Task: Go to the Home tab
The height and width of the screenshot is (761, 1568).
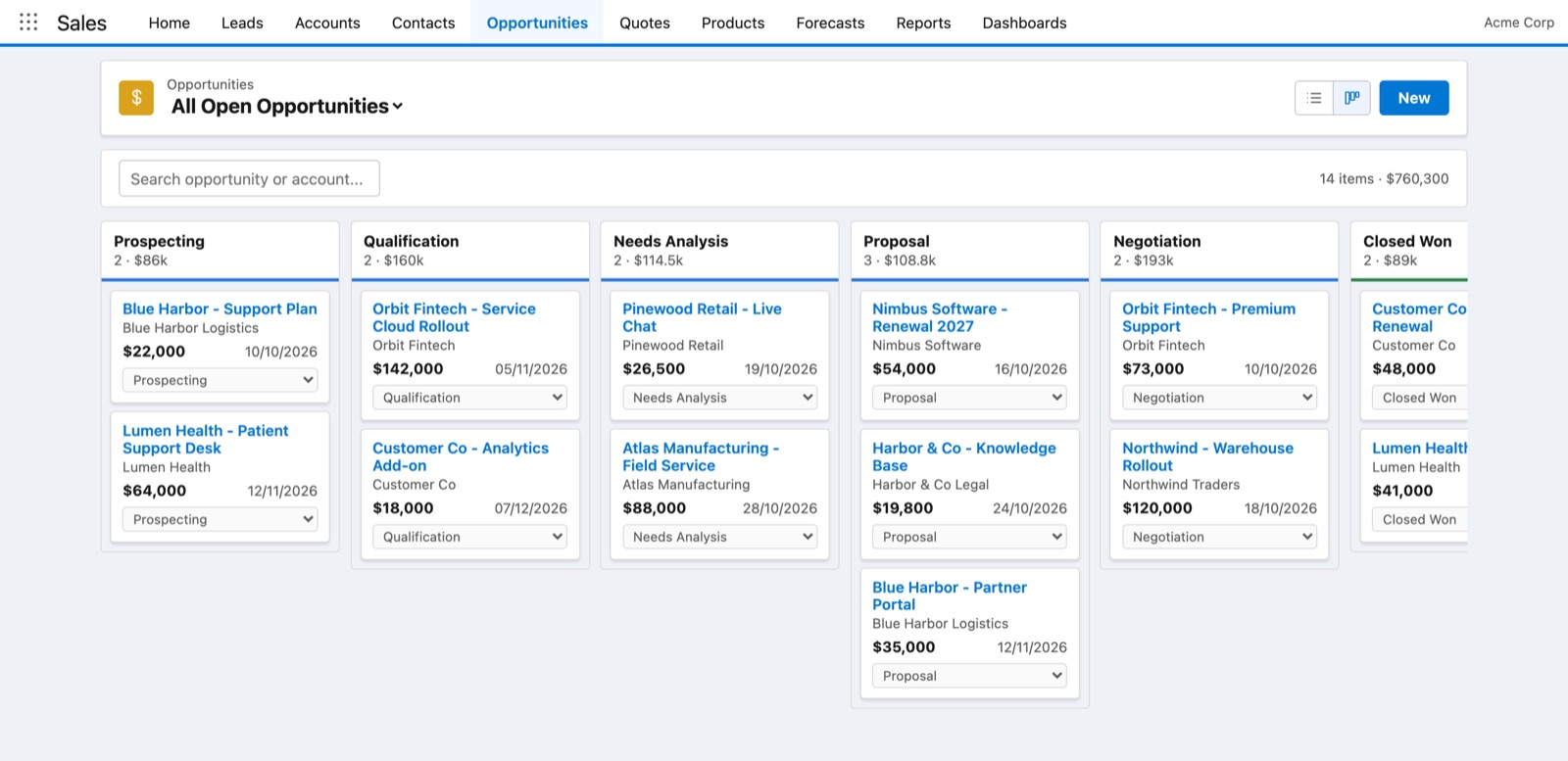Action: [170, 23]
